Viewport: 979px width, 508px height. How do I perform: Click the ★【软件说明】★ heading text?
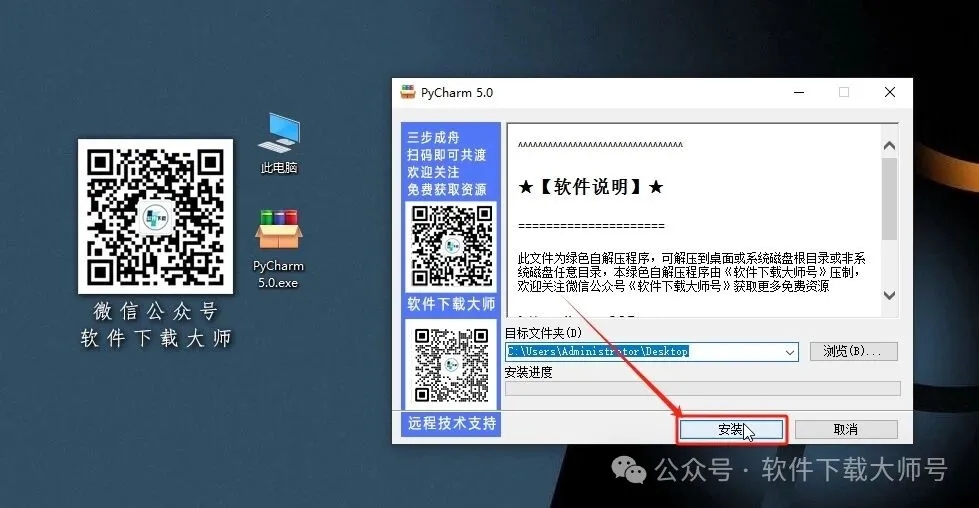[x=591, y=187]
